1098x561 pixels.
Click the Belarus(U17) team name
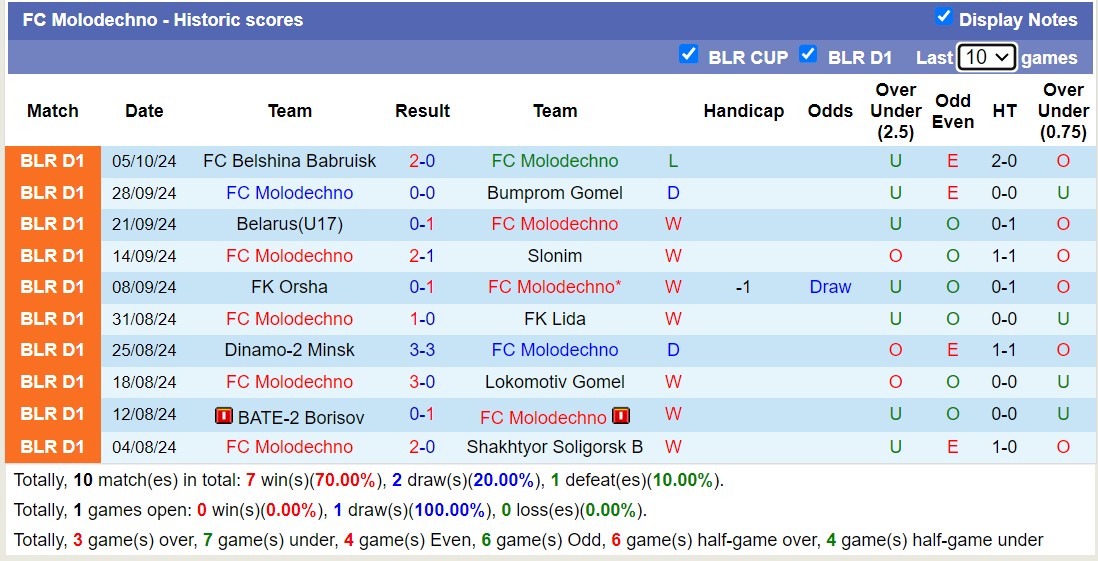289,224
